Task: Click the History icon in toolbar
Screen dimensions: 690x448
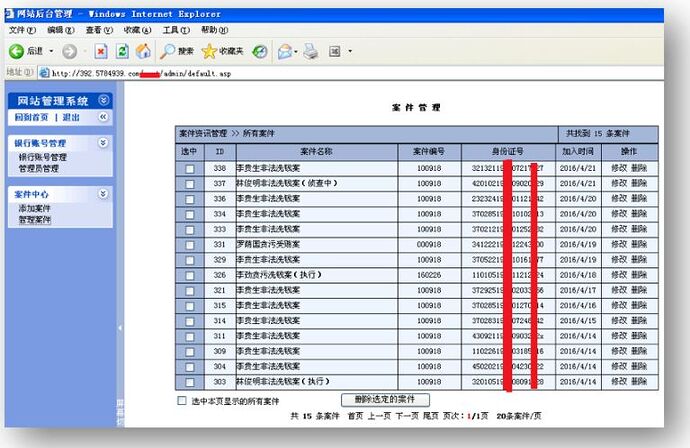Action: [x=260, y=51]
